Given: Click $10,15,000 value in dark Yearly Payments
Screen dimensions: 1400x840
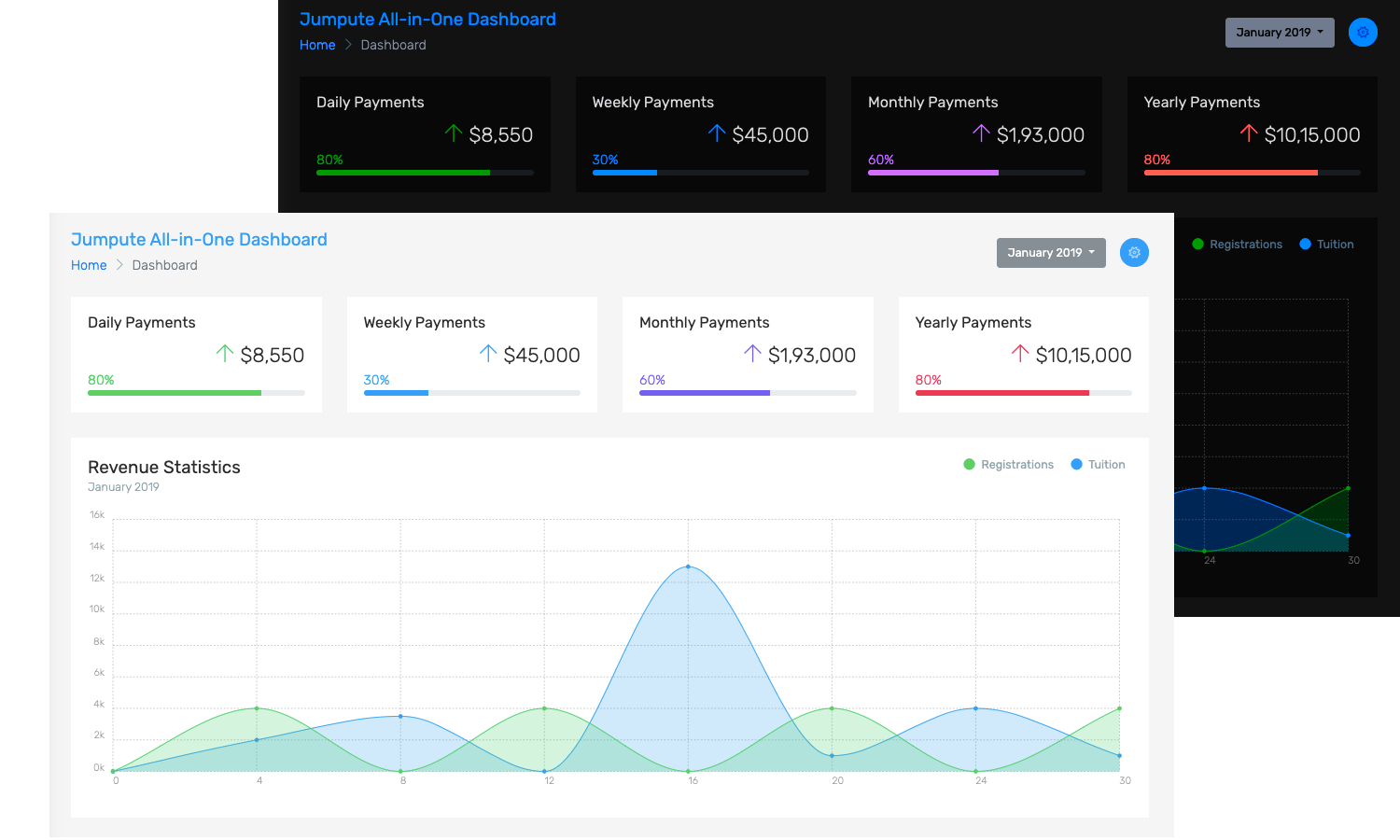Looking at the screenshot, I should tap(1312, 134).
